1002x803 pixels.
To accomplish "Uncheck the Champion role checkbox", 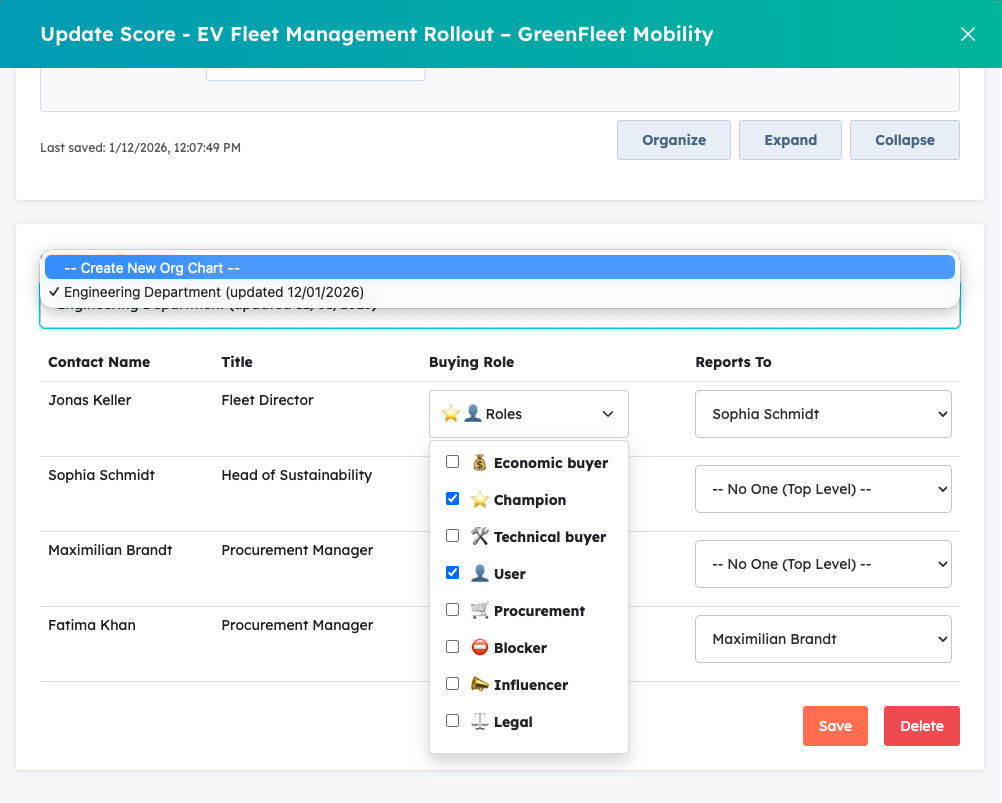I will [452, 498].
